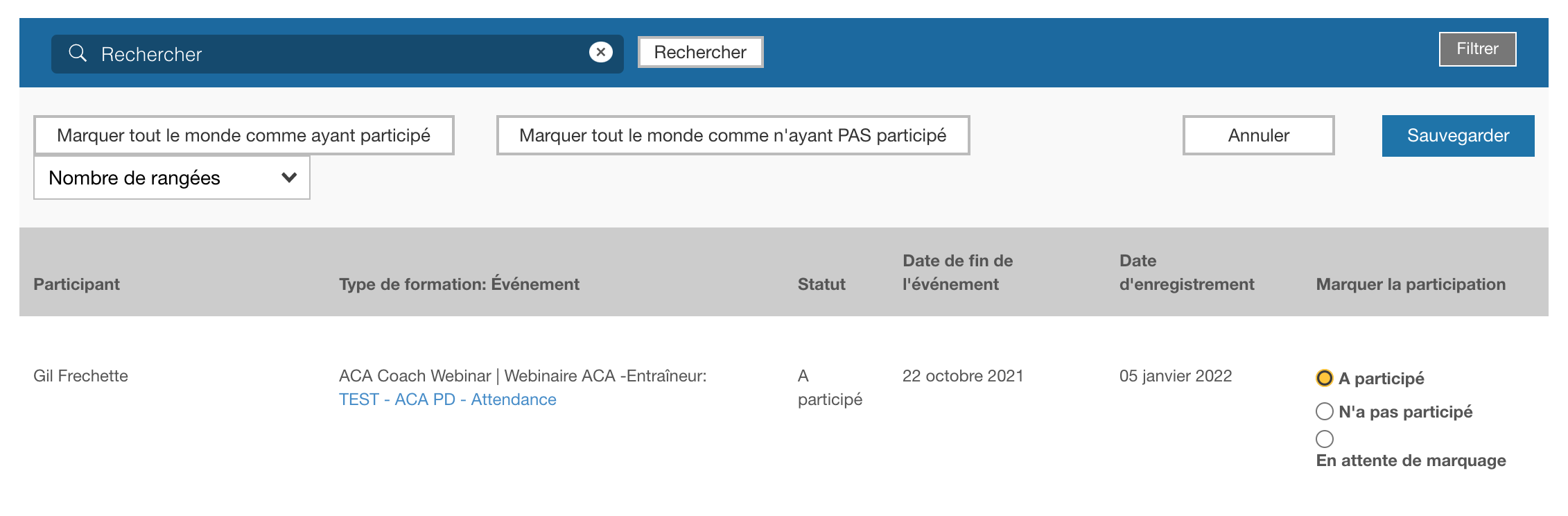
Task: Save changes with Sauvegarder
Action: coord(1458,135)
